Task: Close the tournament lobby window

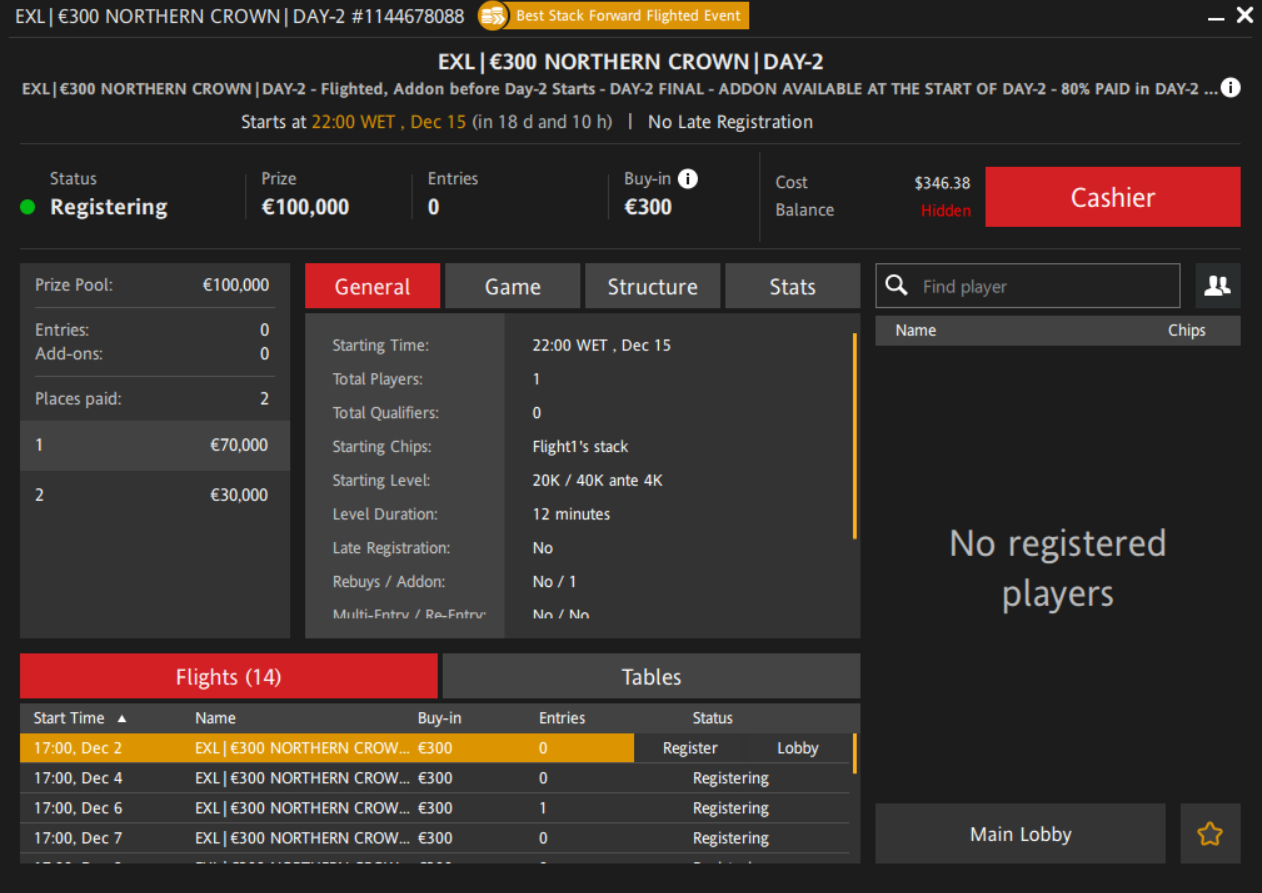Action: (1245, 16)
